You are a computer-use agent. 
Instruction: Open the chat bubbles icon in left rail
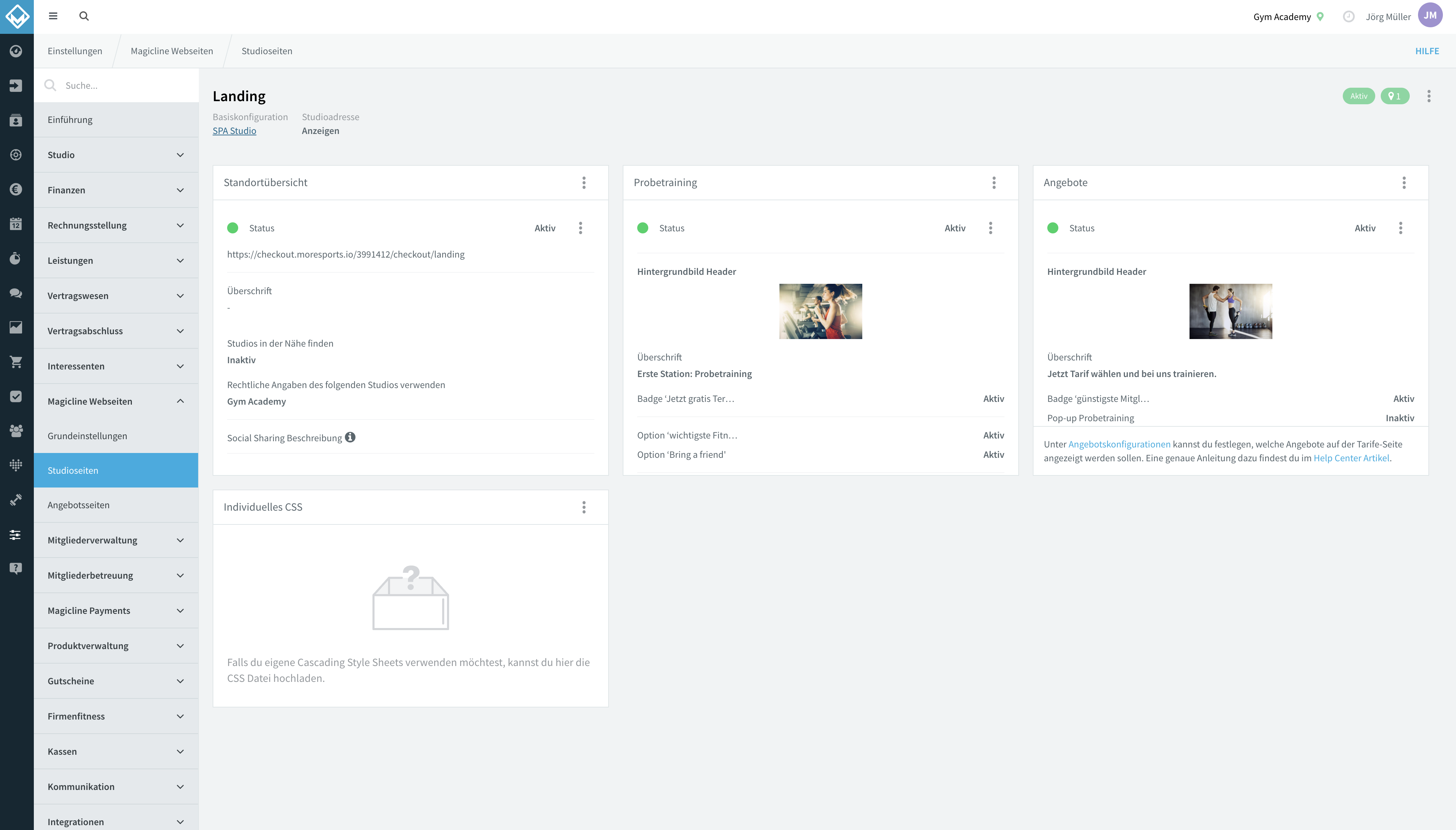(x=16, y=293)
